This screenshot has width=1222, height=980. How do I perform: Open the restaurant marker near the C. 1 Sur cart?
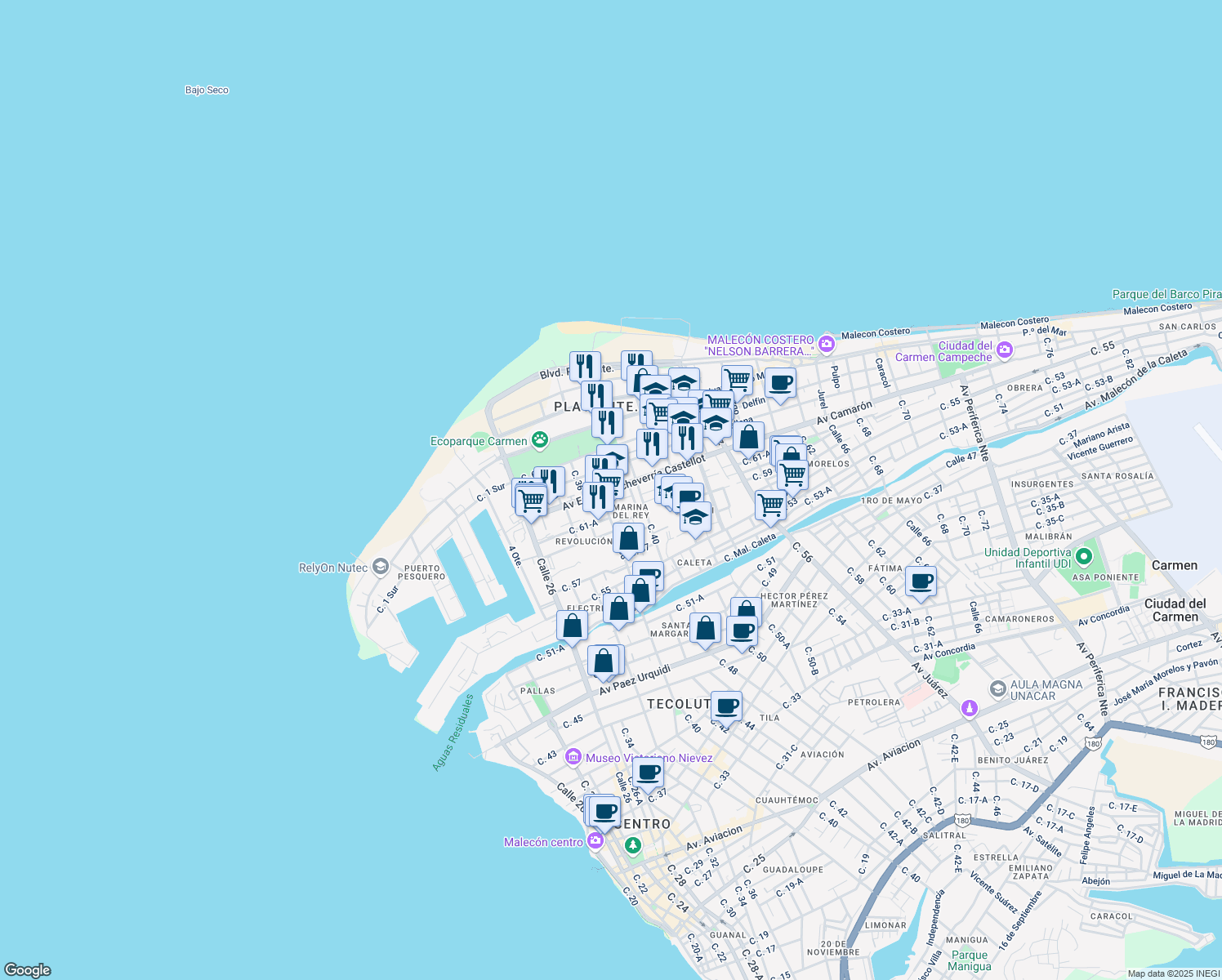[x=549, y=483]
